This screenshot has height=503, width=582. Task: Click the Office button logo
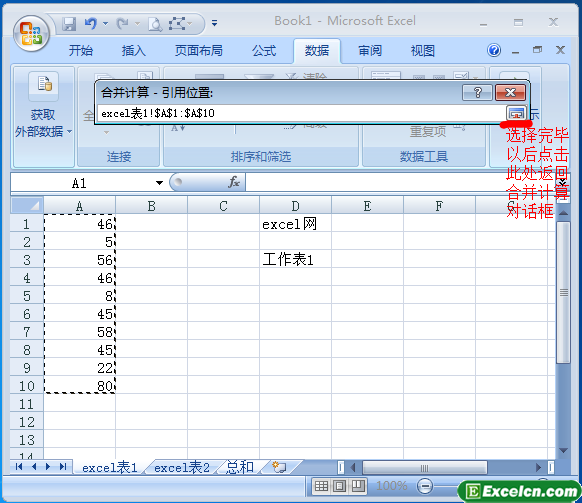(x=31, y=34)
